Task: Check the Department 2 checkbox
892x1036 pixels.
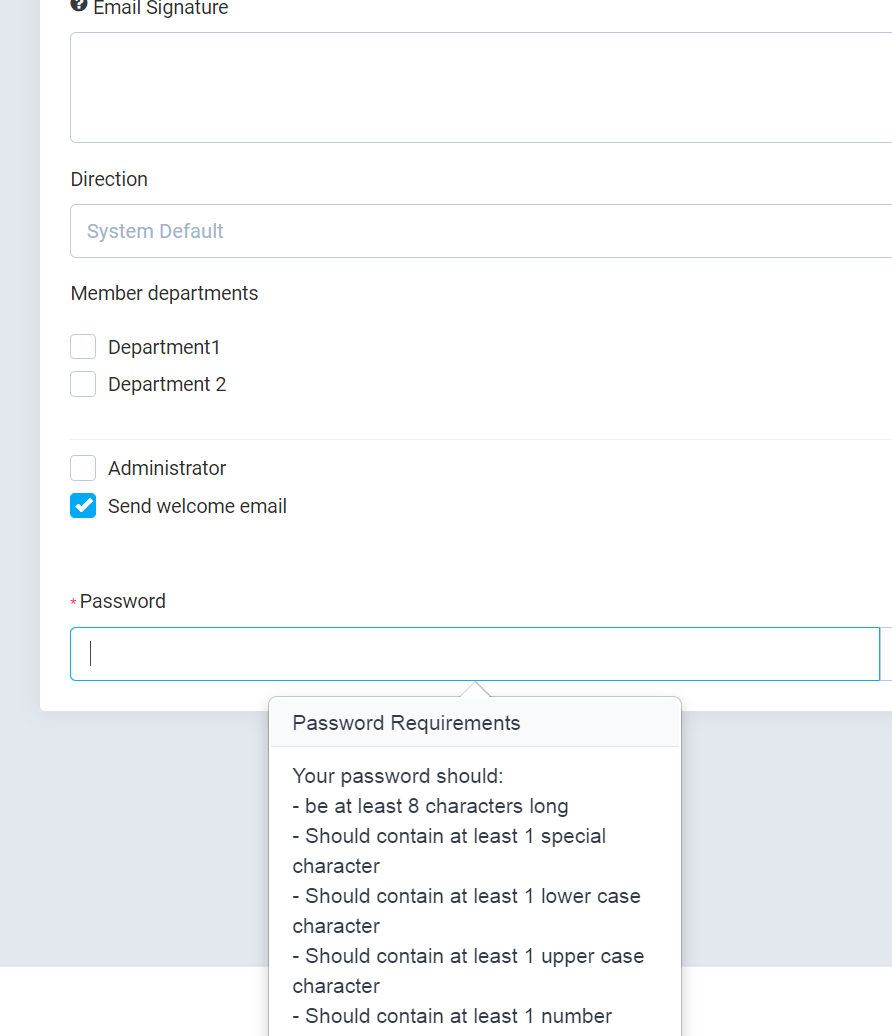Action: click(83, 384)
